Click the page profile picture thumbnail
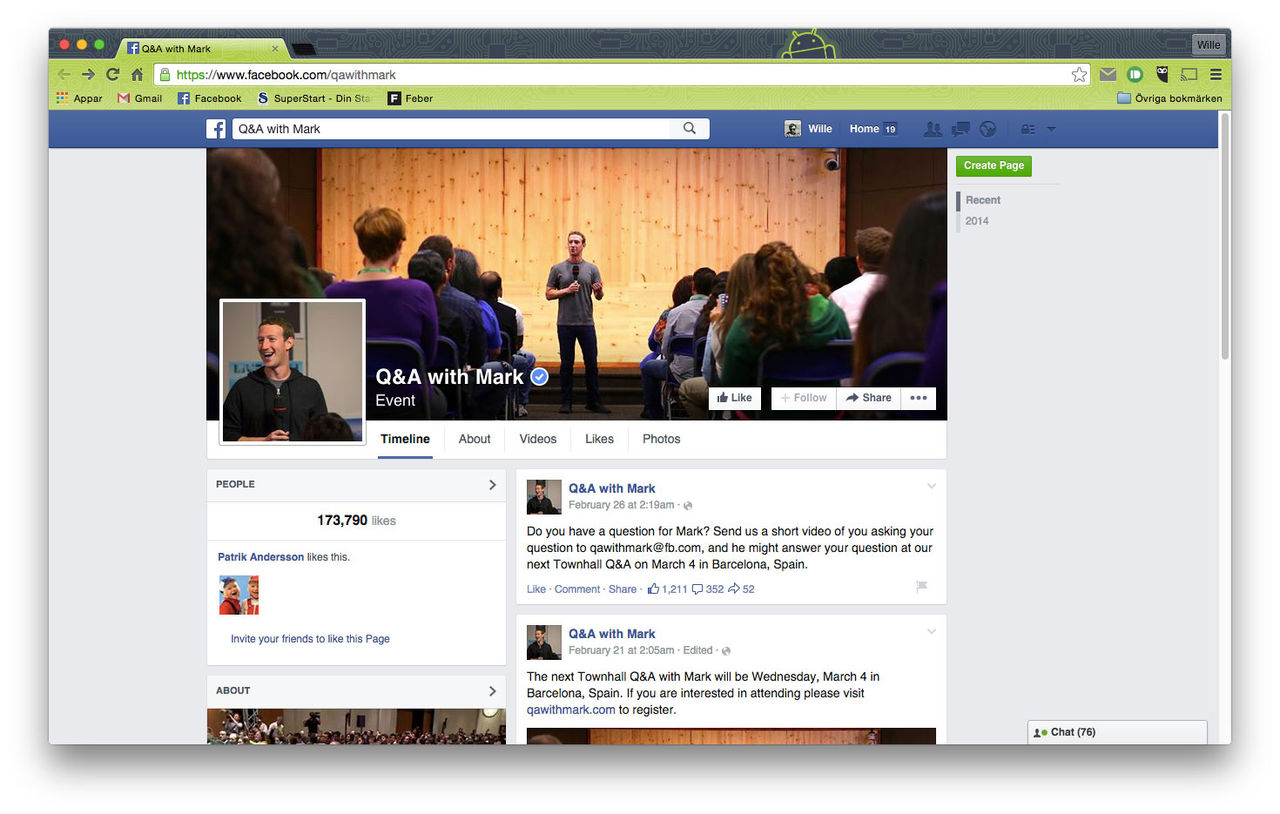This screenshot has width=1280, height=814. (x=293, y=371)
